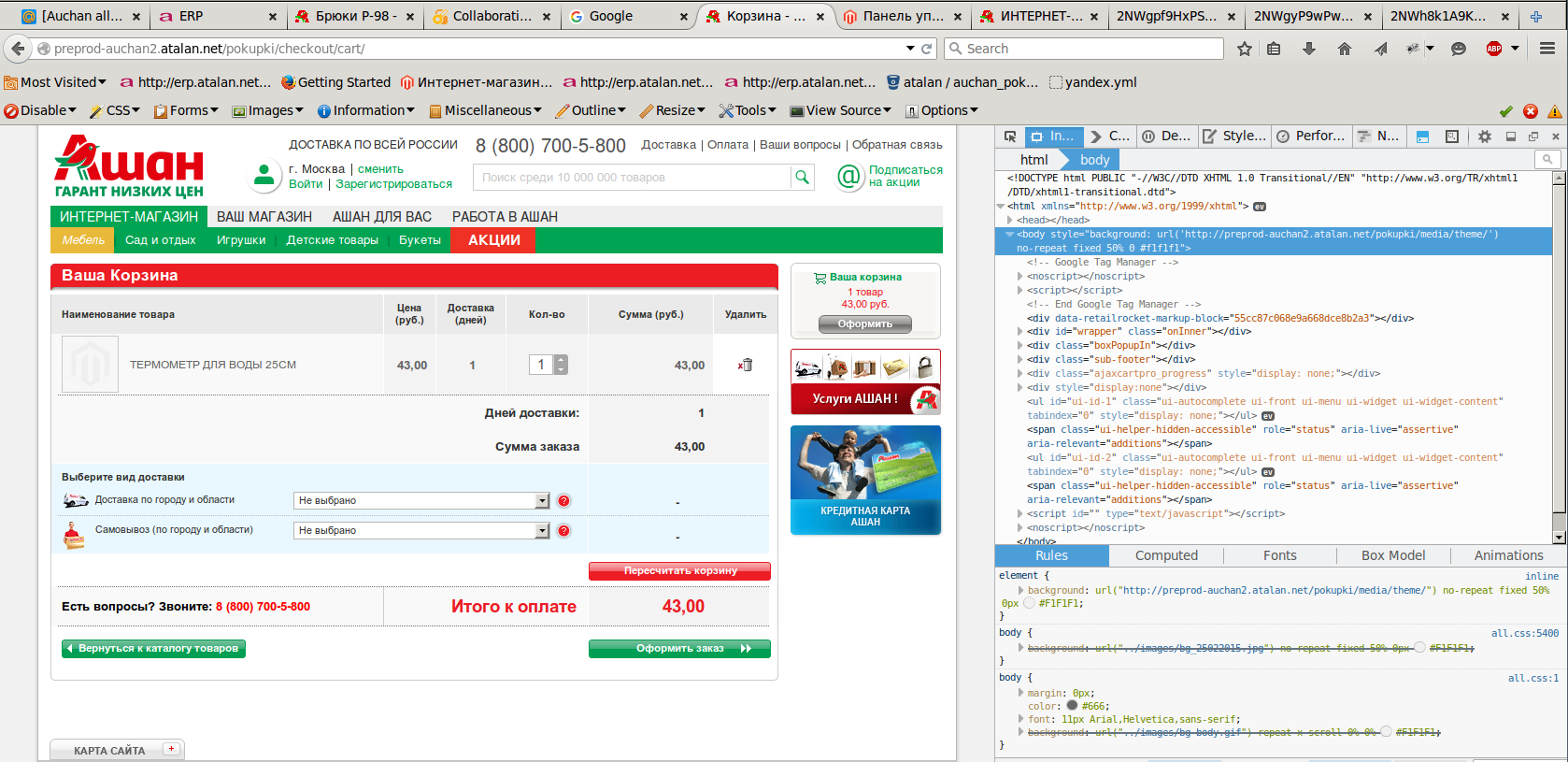This screenshot has height=762, width=1568.
Task: Open devtools settings gear
Action: [x=1485, y=137]
